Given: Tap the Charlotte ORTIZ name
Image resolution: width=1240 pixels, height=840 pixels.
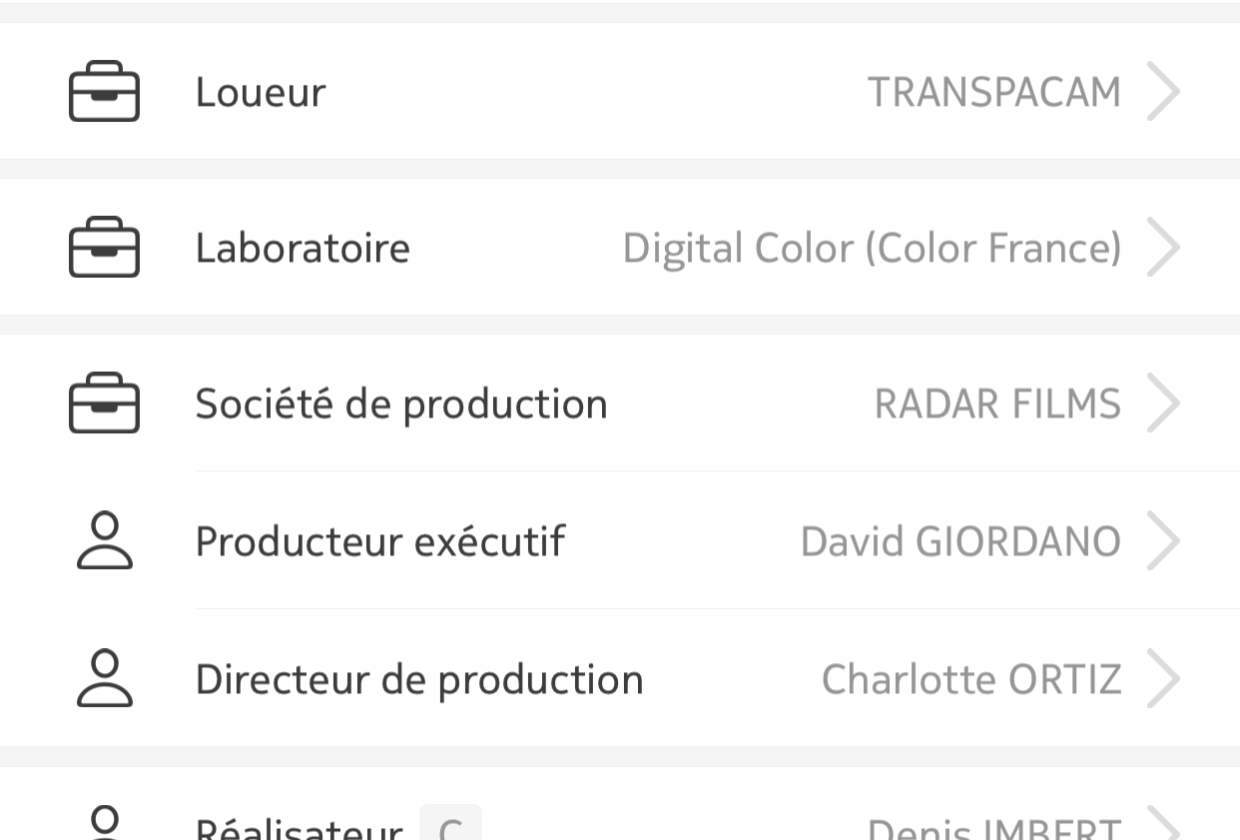Looking at the screenshot, I should 971,679.
